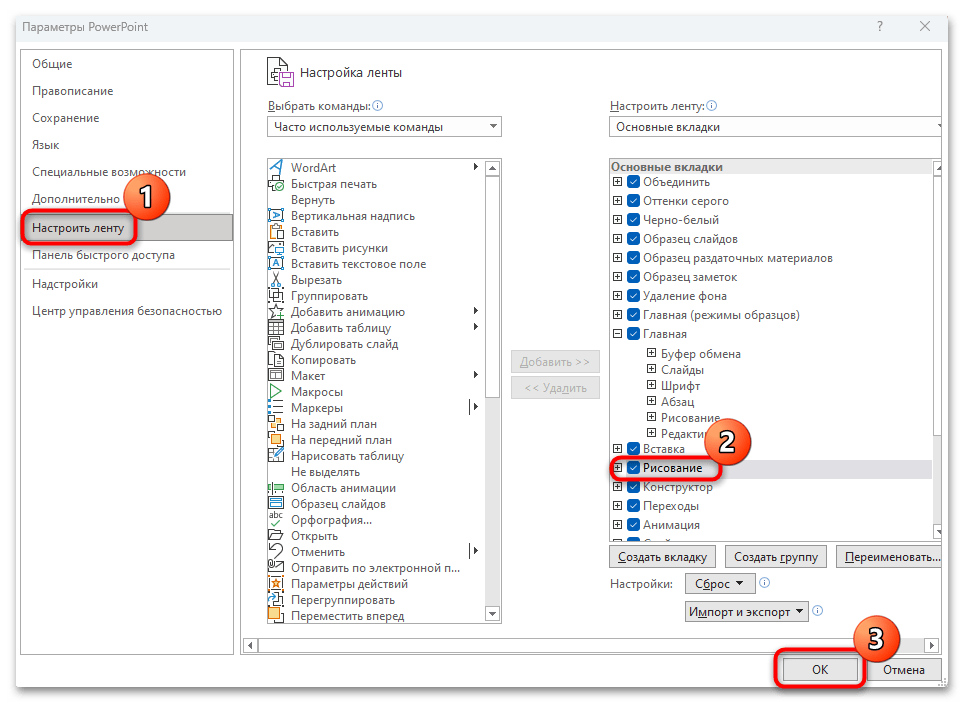Toggle the Оттенки серого checkbox

[x=633, y=201]
